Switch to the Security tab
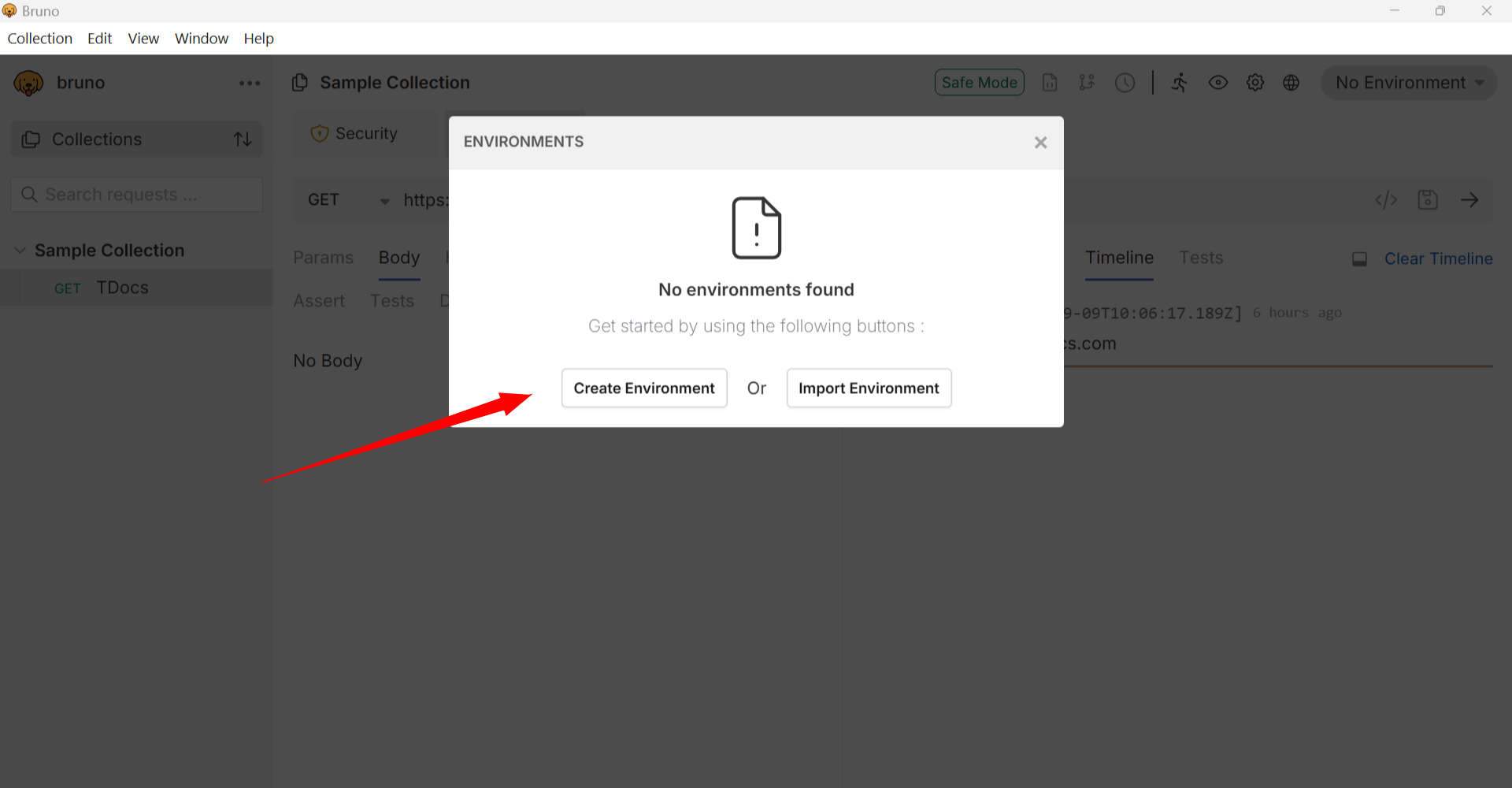 [366, 134]
